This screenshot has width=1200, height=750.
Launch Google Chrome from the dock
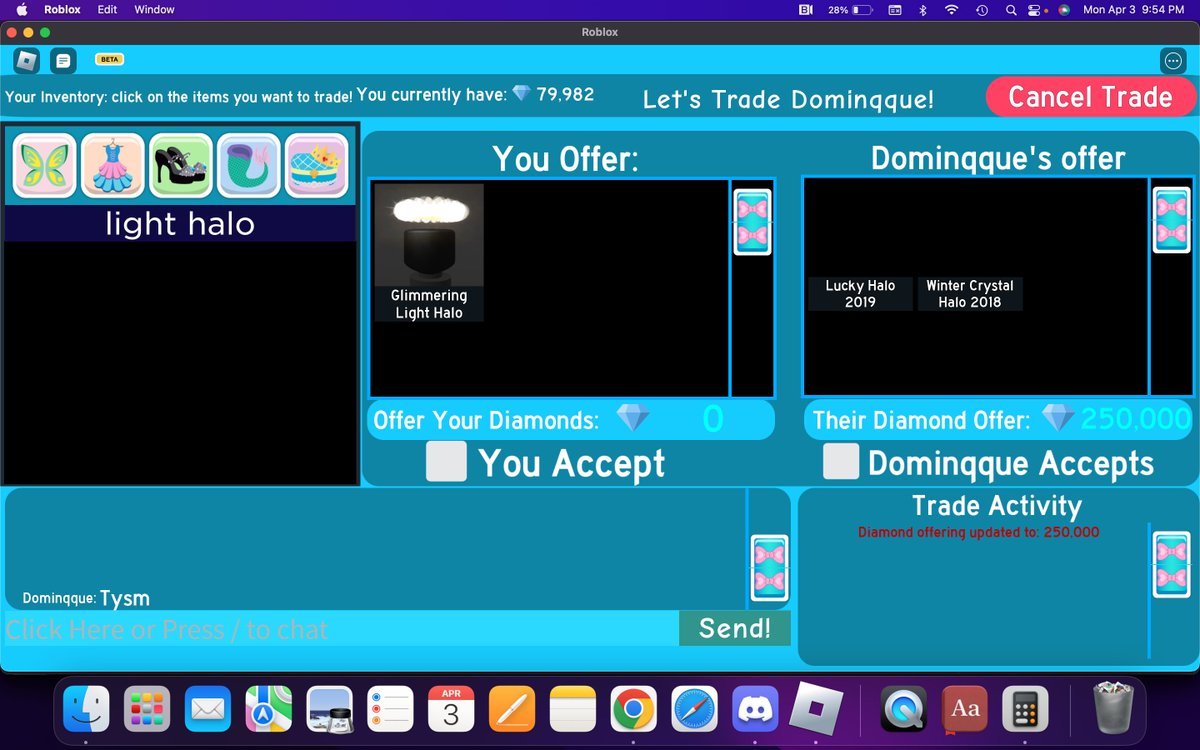(634, 709)
